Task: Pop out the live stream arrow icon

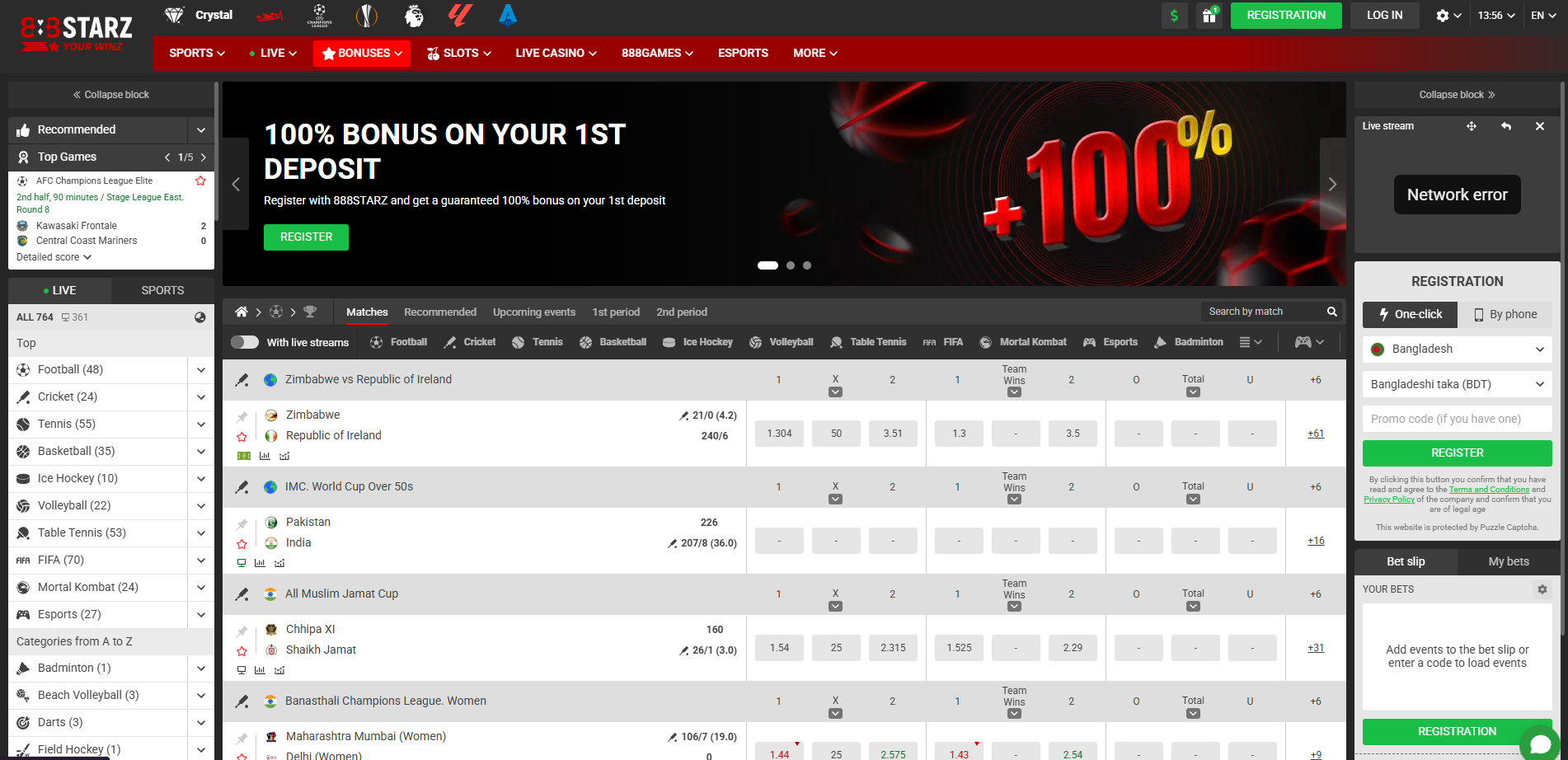Action: click(x=1506, y=126)
